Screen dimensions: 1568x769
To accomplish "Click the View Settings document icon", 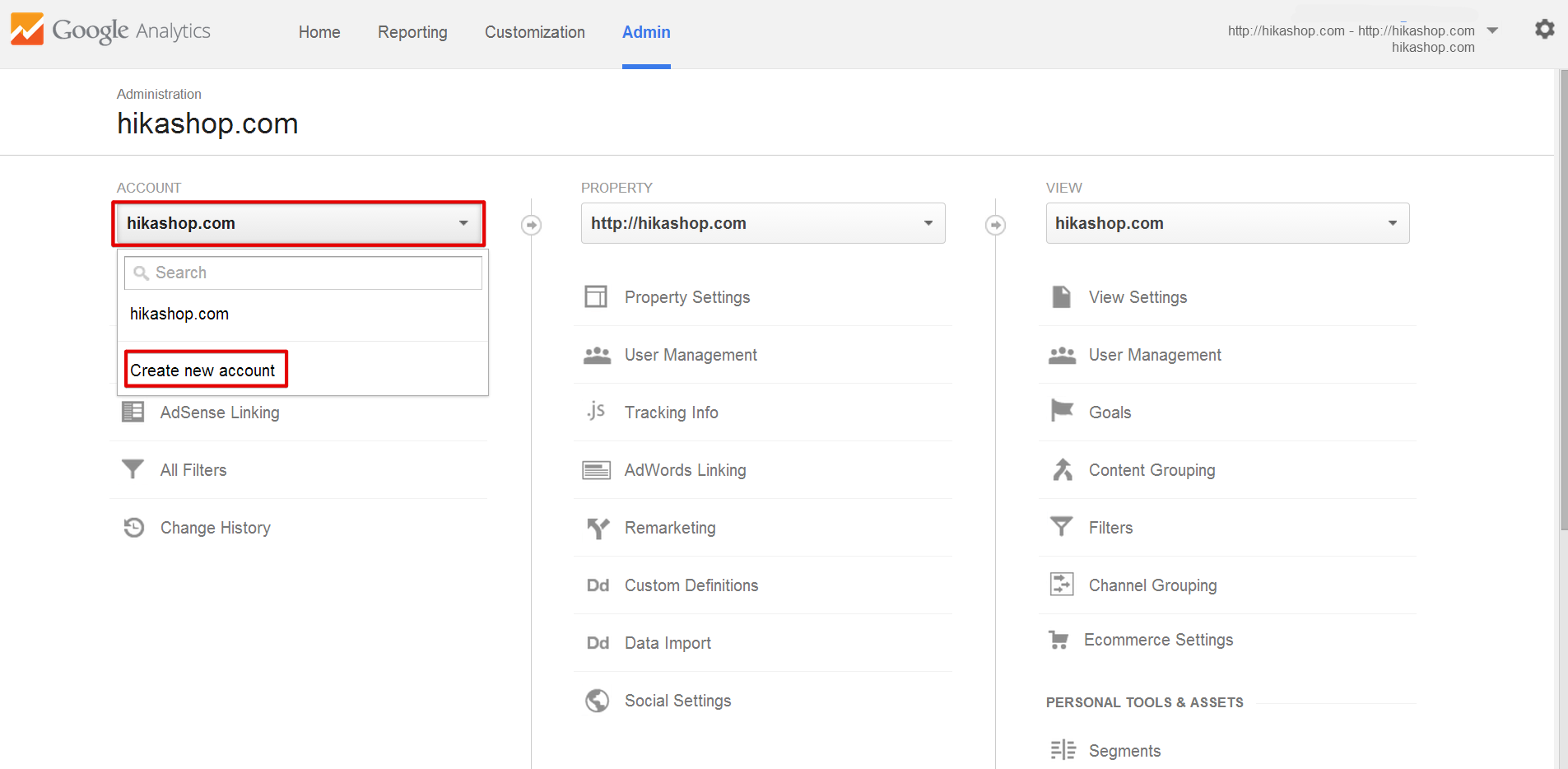I will coord(1062,296).
